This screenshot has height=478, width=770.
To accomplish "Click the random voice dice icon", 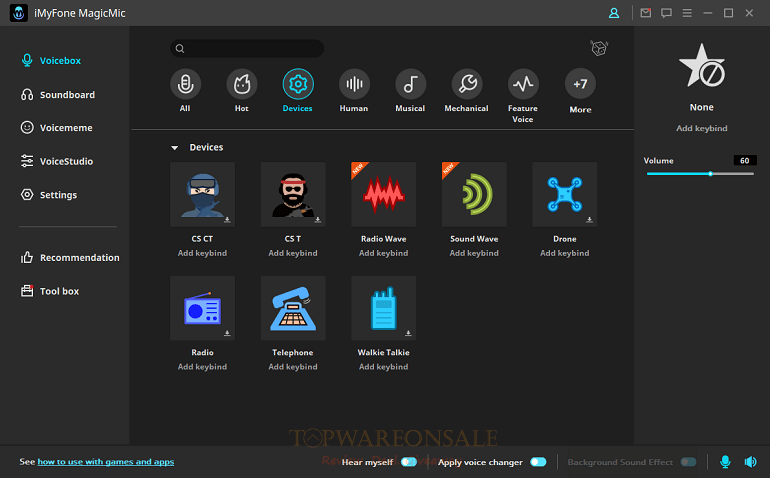I will (599, 48).
